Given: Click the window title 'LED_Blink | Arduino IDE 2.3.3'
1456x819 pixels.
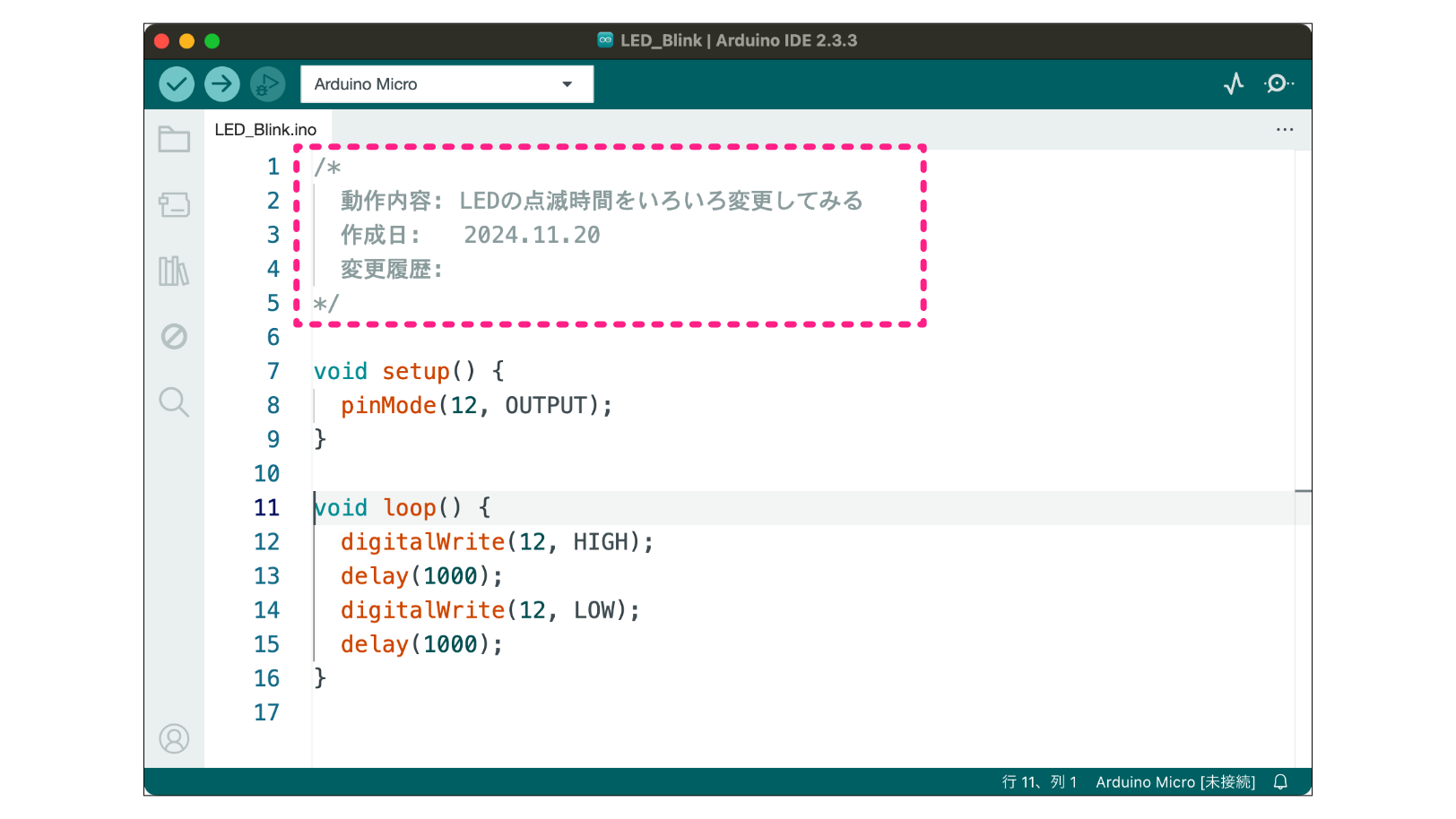Looking at the screenshot, I should [x=739, y=40].
